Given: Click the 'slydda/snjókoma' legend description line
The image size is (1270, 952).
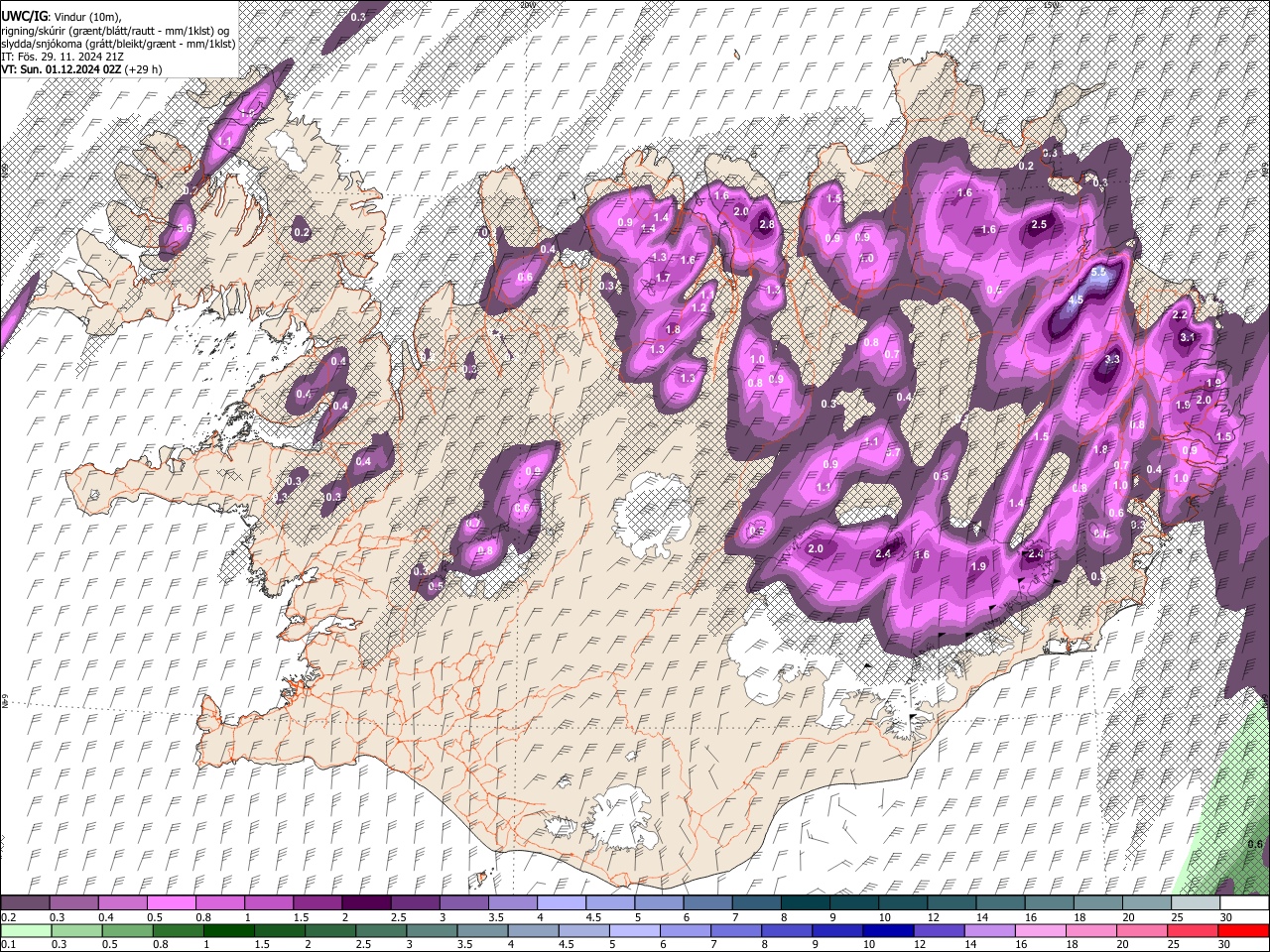Looking at the screenshot, I should (119, 45).
